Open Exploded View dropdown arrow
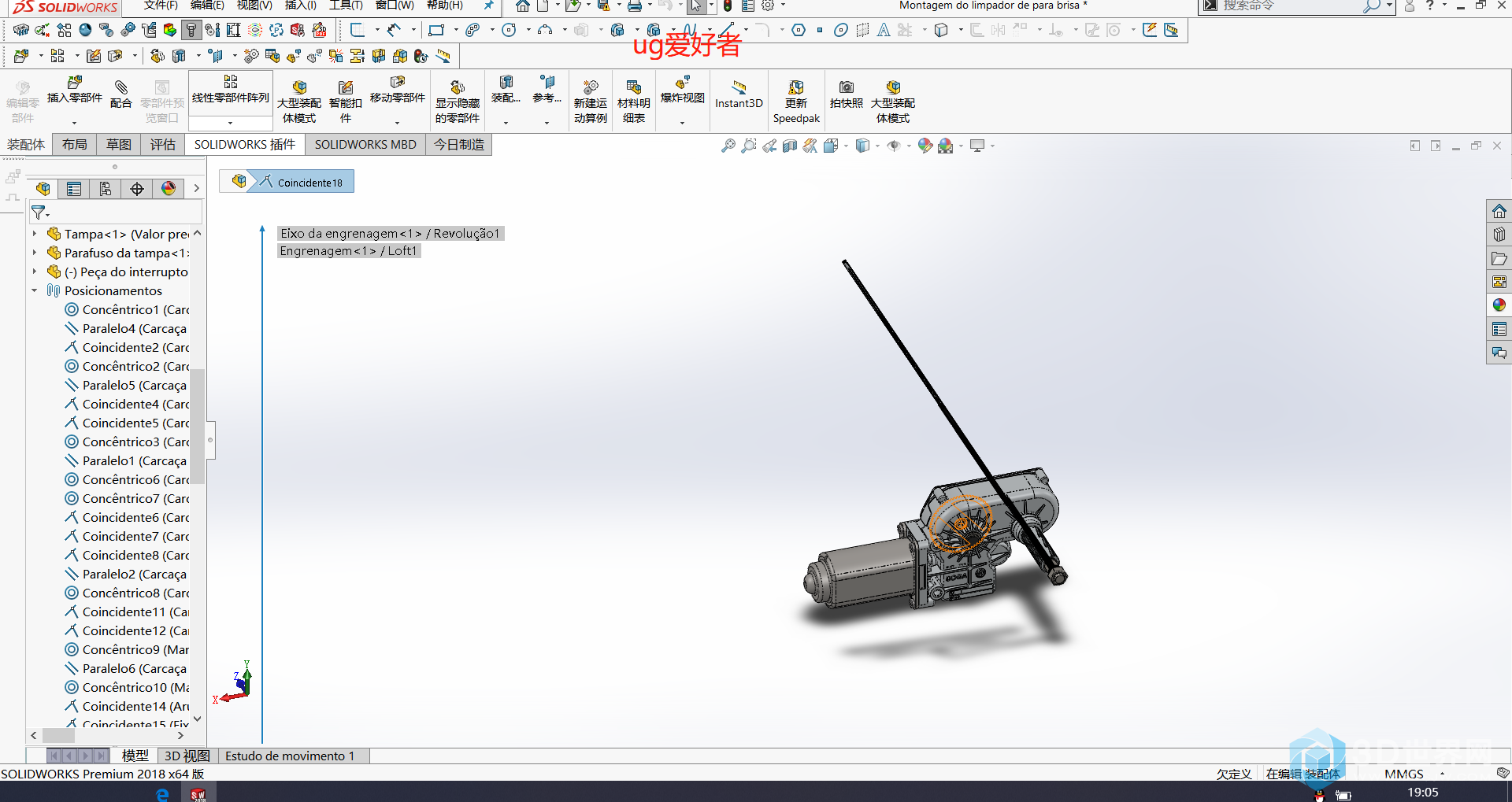The image size is (1512, 802). [x=683, y=123]
